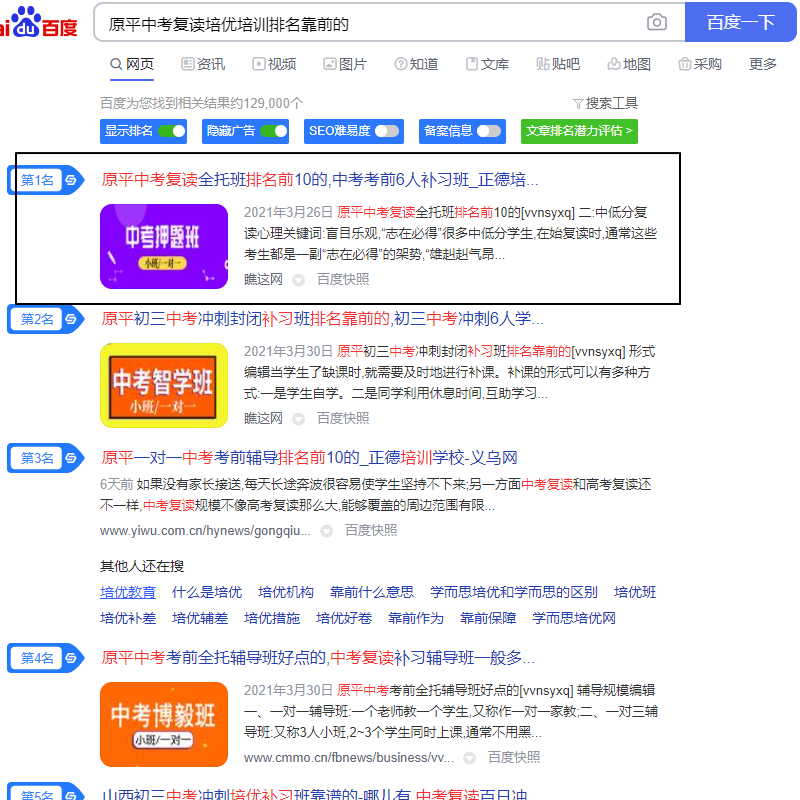Click the 瞧这网 source of result 1
Image resolution: width=800 pixels, height=800 pixels.
click(263, 280)
